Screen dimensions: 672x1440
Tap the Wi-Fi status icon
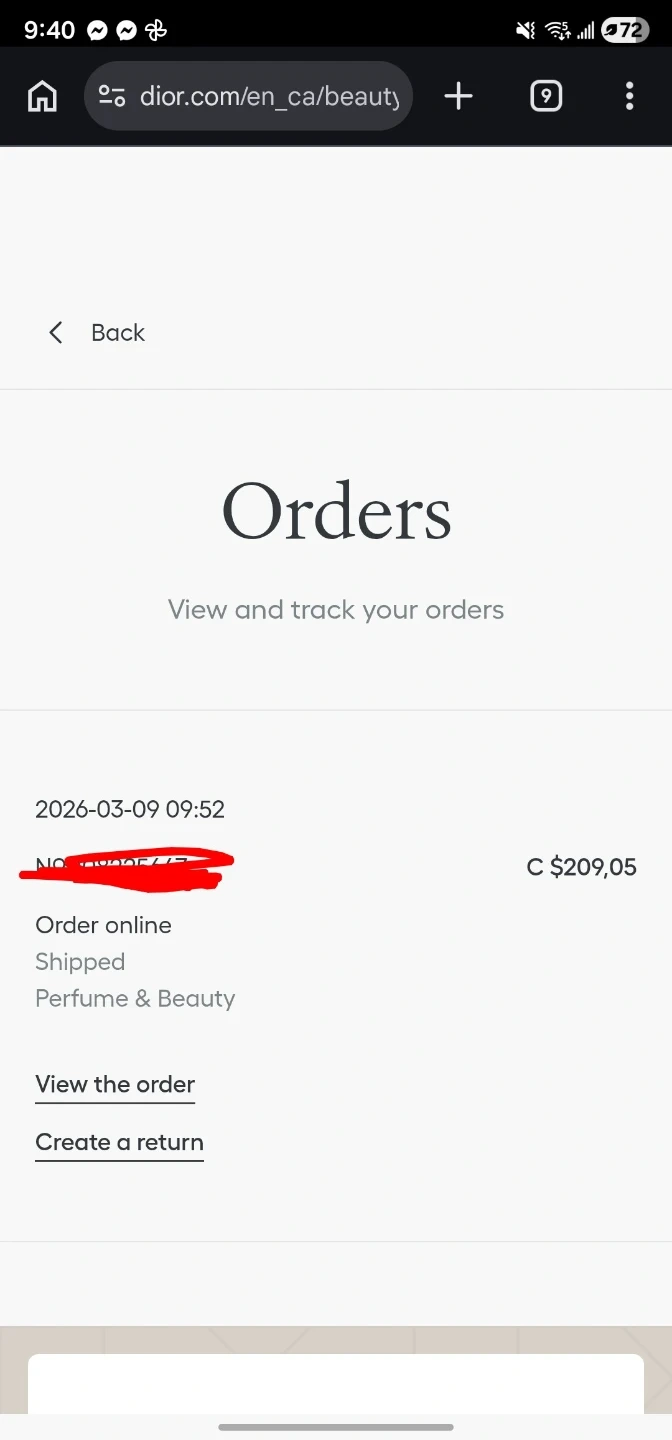click(x=558, y=31)
